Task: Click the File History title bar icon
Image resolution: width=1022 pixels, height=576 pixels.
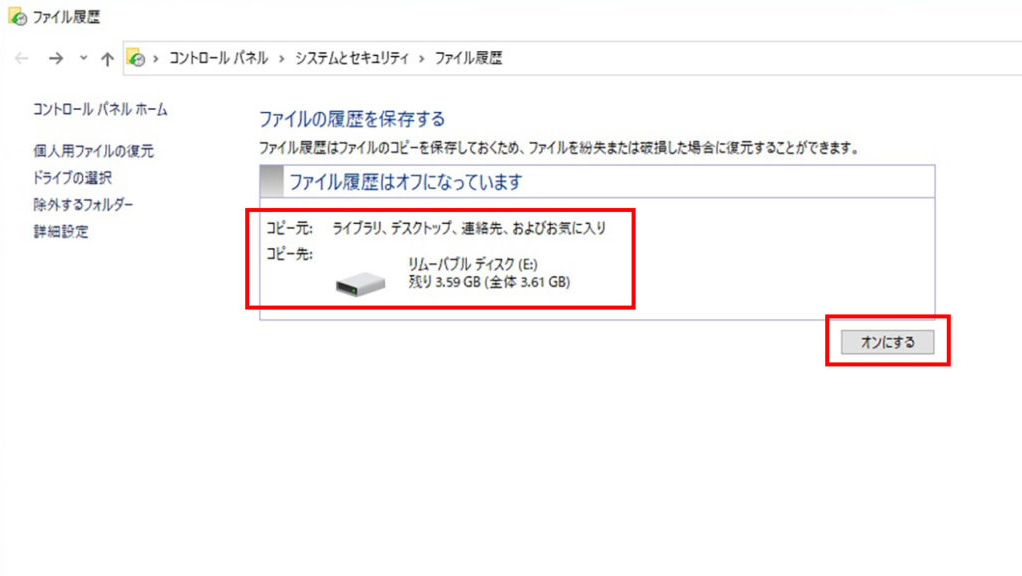Action: tap(18, 17)
